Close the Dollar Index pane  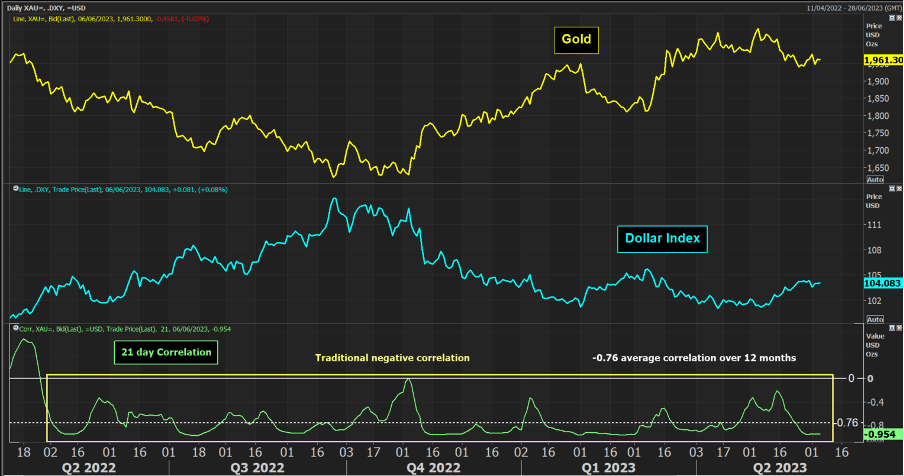pos(899,188)
